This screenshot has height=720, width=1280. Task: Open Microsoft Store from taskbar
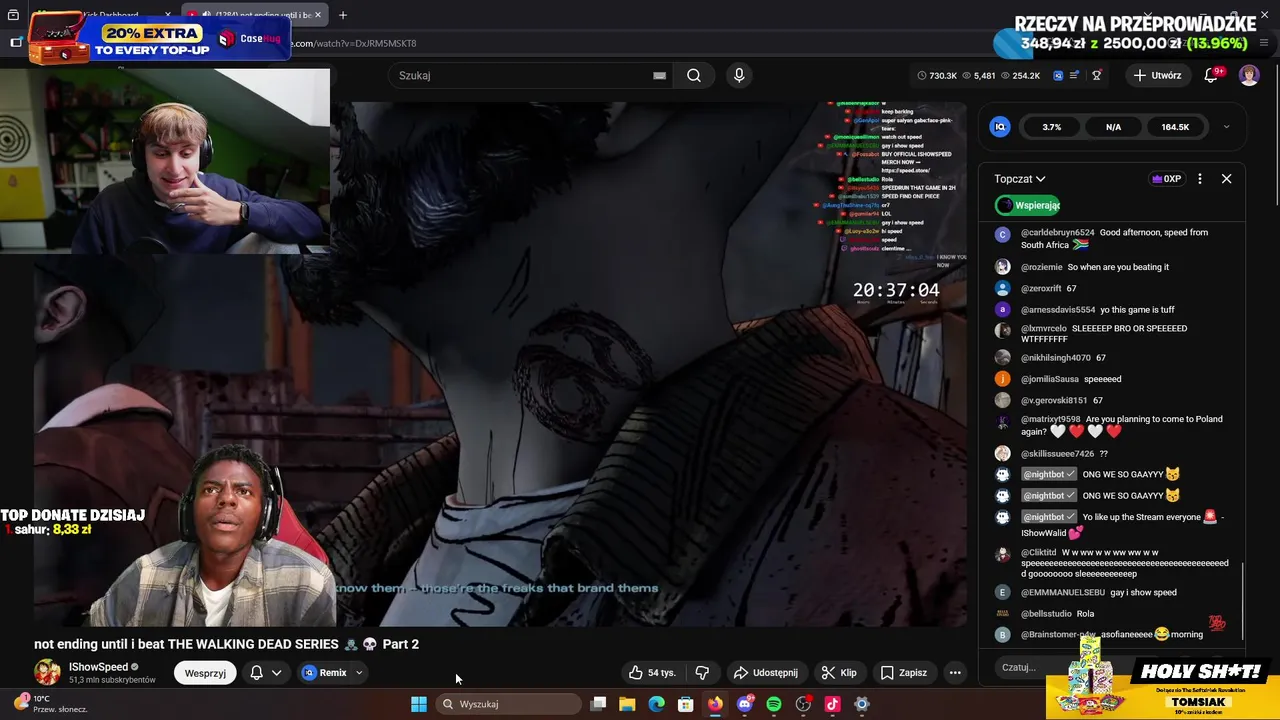point(686,704)
